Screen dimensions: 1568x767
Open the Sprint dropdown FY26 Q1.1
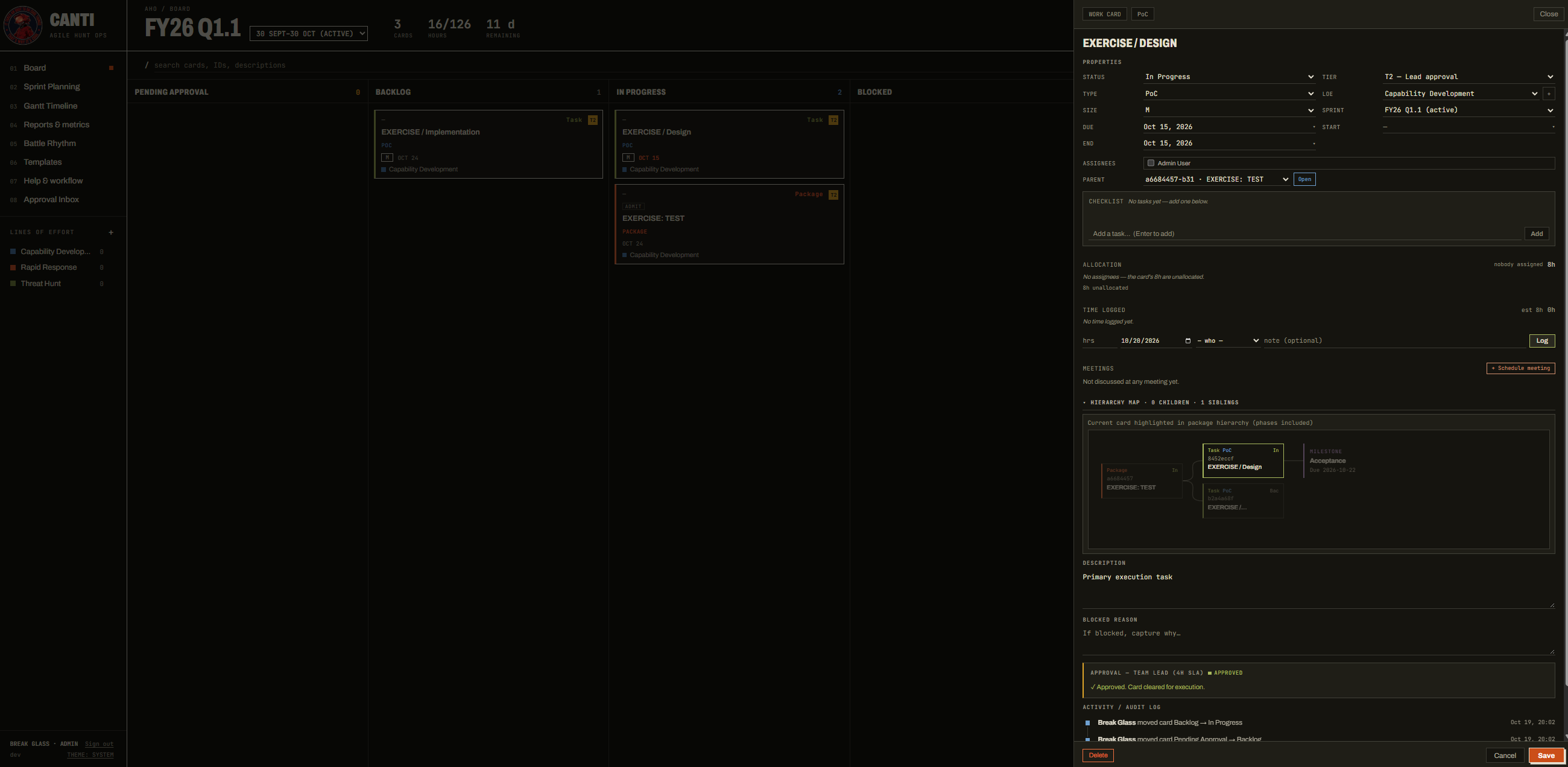coord(1468,110)
